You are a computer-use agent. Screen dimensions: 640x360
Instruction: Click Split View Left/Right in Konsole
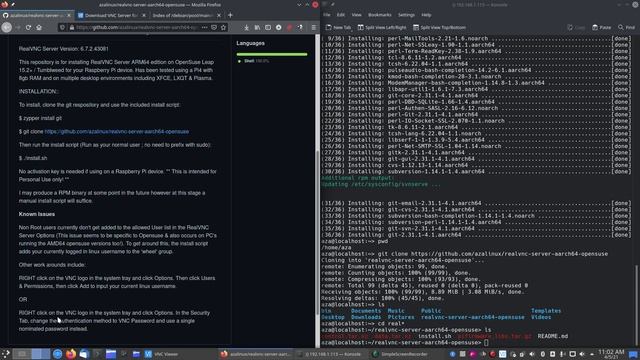click(x=382, y=27)
